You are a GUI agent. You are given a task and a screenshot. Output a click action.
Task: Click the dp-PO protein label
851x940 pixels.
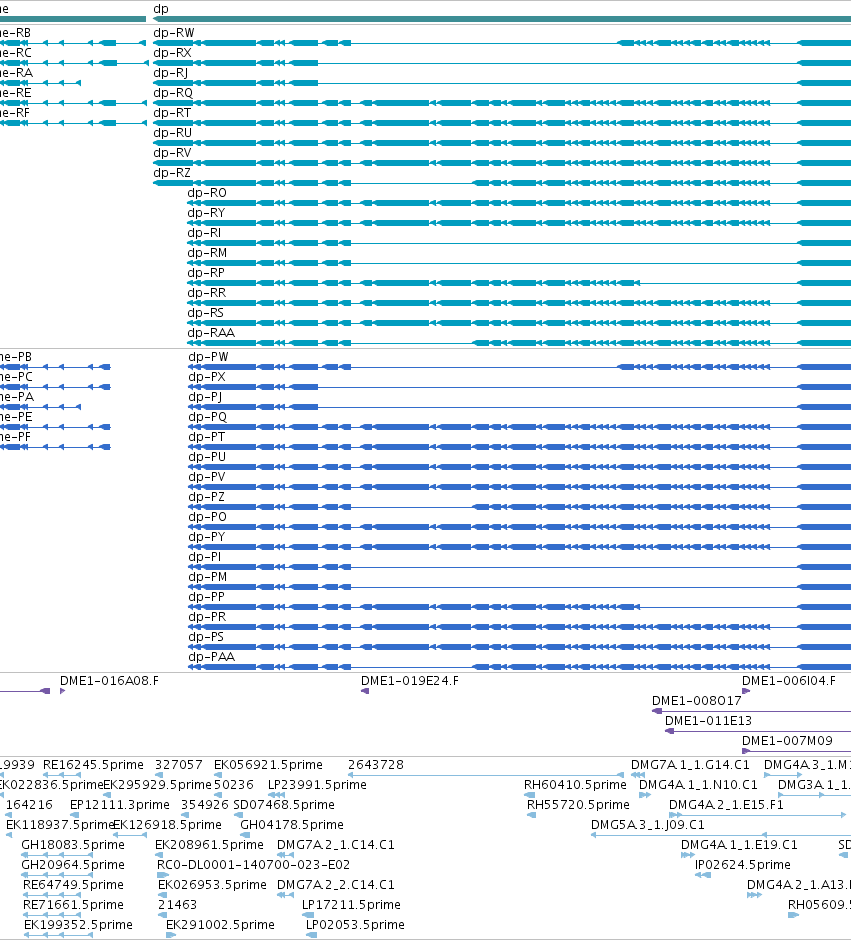click(208, 516)
